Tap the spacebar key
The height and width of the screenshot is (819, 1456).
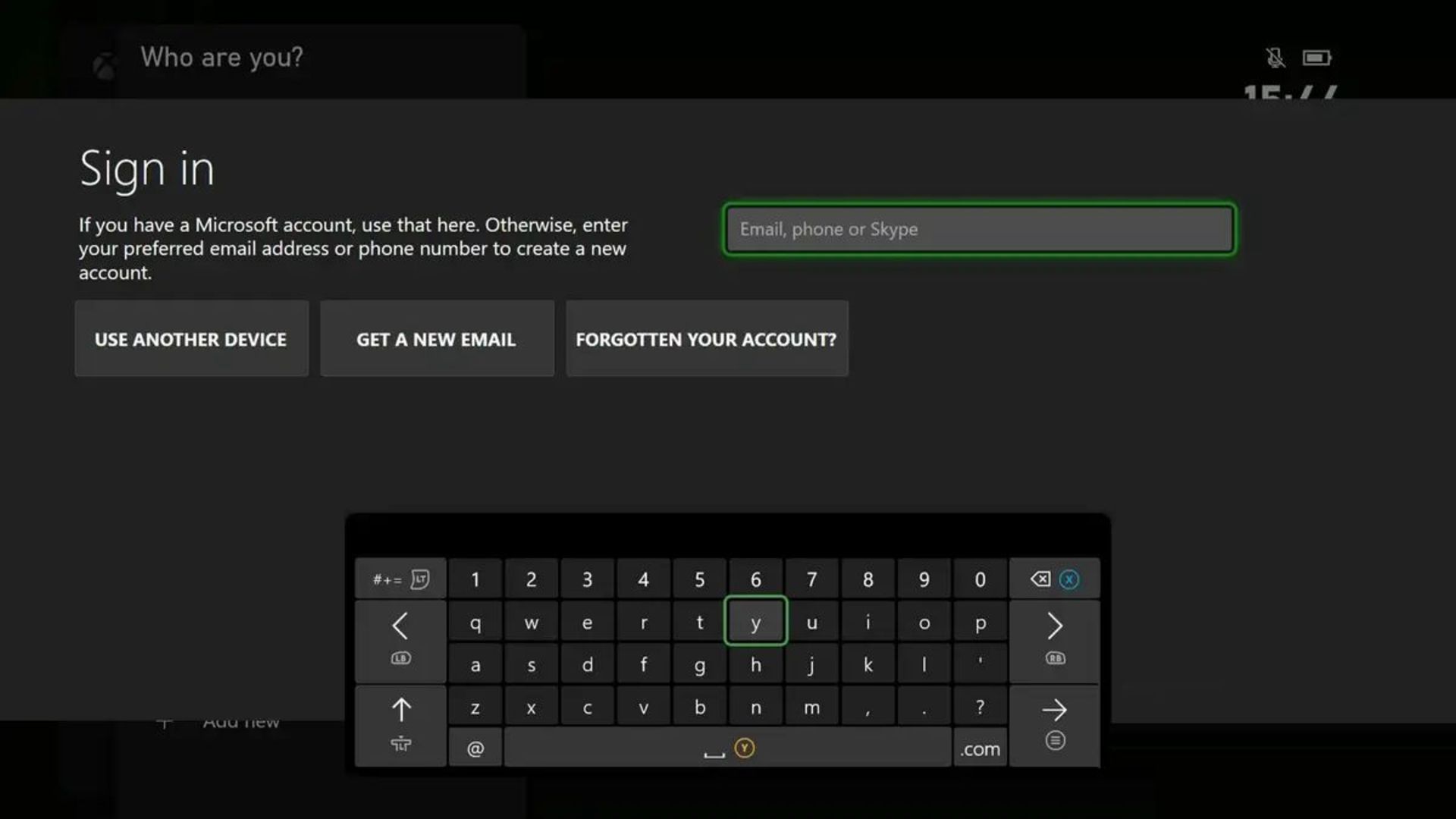point(728,748)
